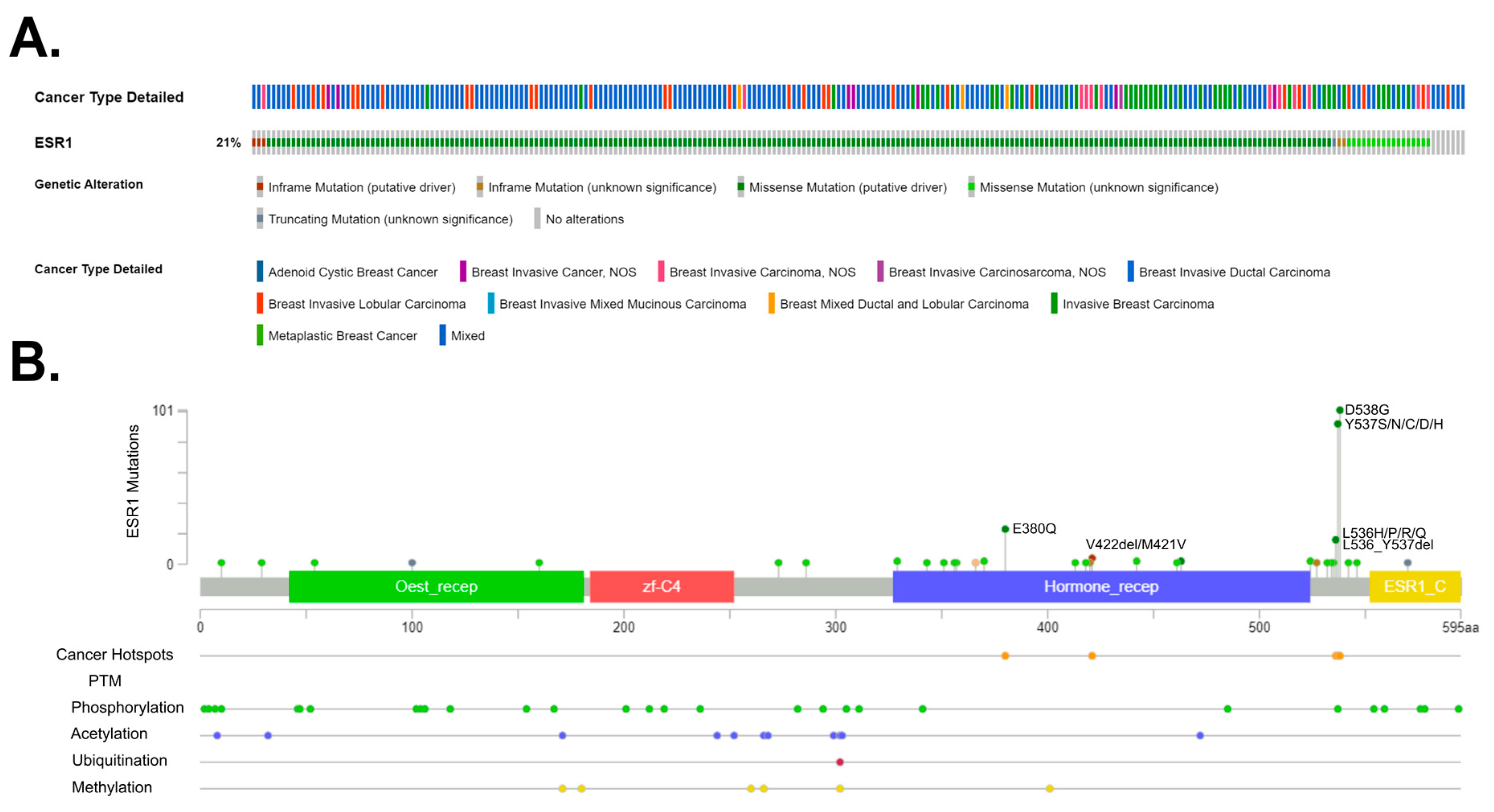This screenshot has height=812, width=1494.
Task: Click the Cancer Hotspots track label
Action: click(x=114, y=655)
